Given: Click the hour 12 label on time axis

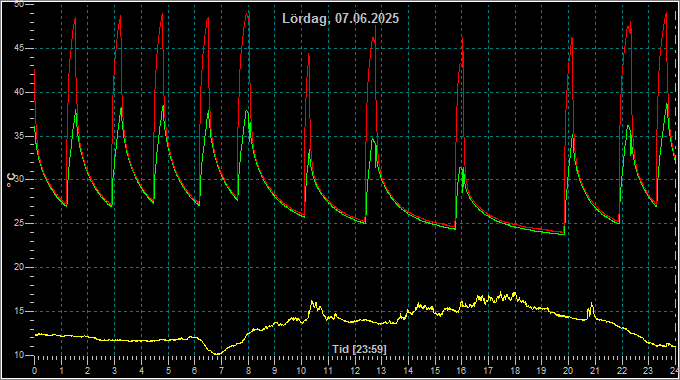Looking at the screenshot, I should 355,371.
